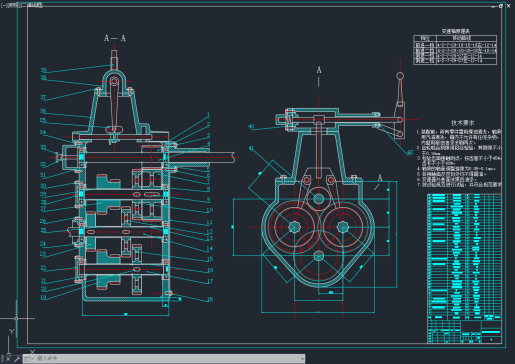Open the viewport [-] controls menu
The height and width of the screenshot is (364, 515).
pyautogui.click(x=3, y=5)
